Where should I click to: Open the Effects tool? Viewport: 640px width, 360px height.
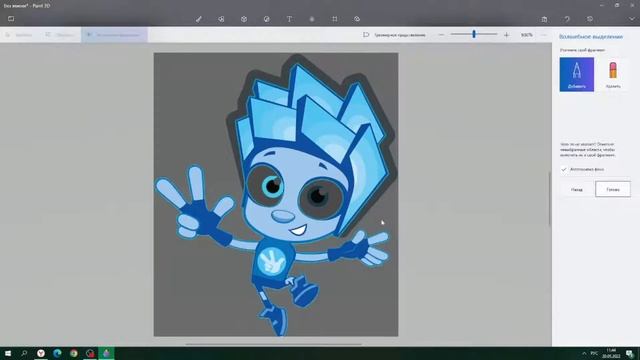(312, 19)
